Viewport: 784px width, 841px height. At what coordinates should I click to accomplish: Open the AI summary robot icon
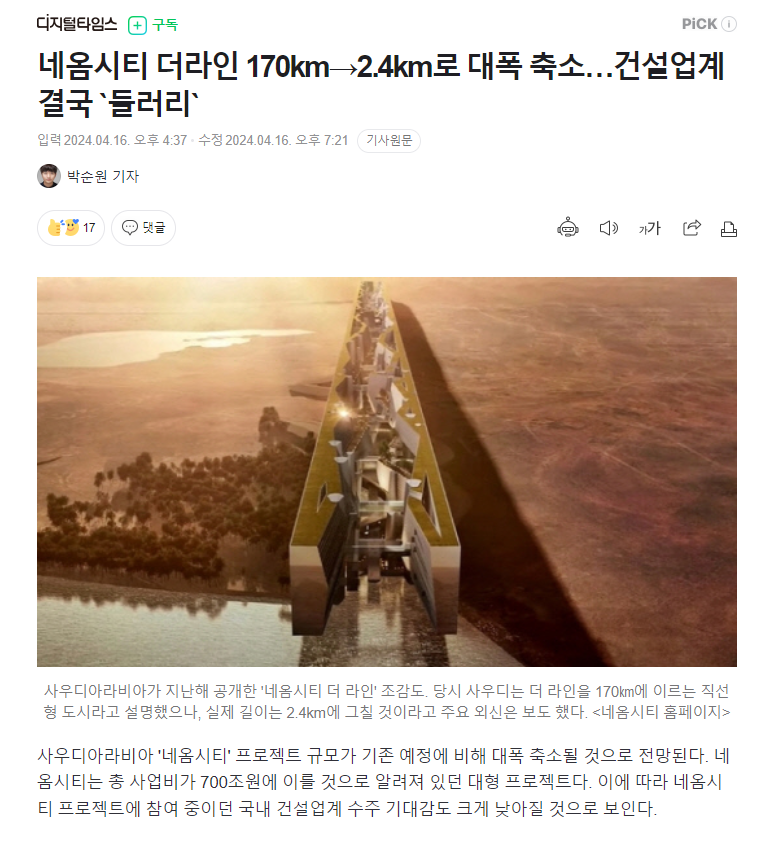[567, 228]
